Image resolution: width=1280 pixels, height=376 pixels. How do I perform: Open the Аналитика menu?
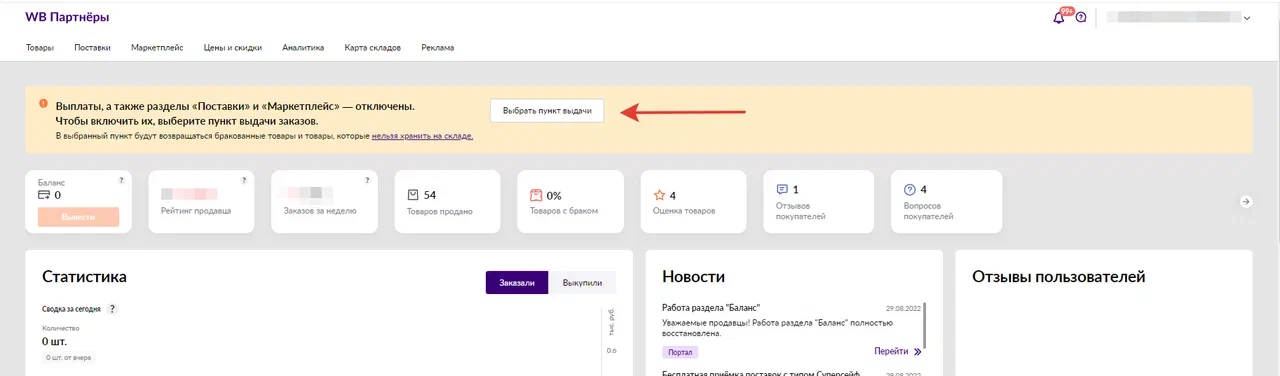pyautogui.click(x=303, y=48)
